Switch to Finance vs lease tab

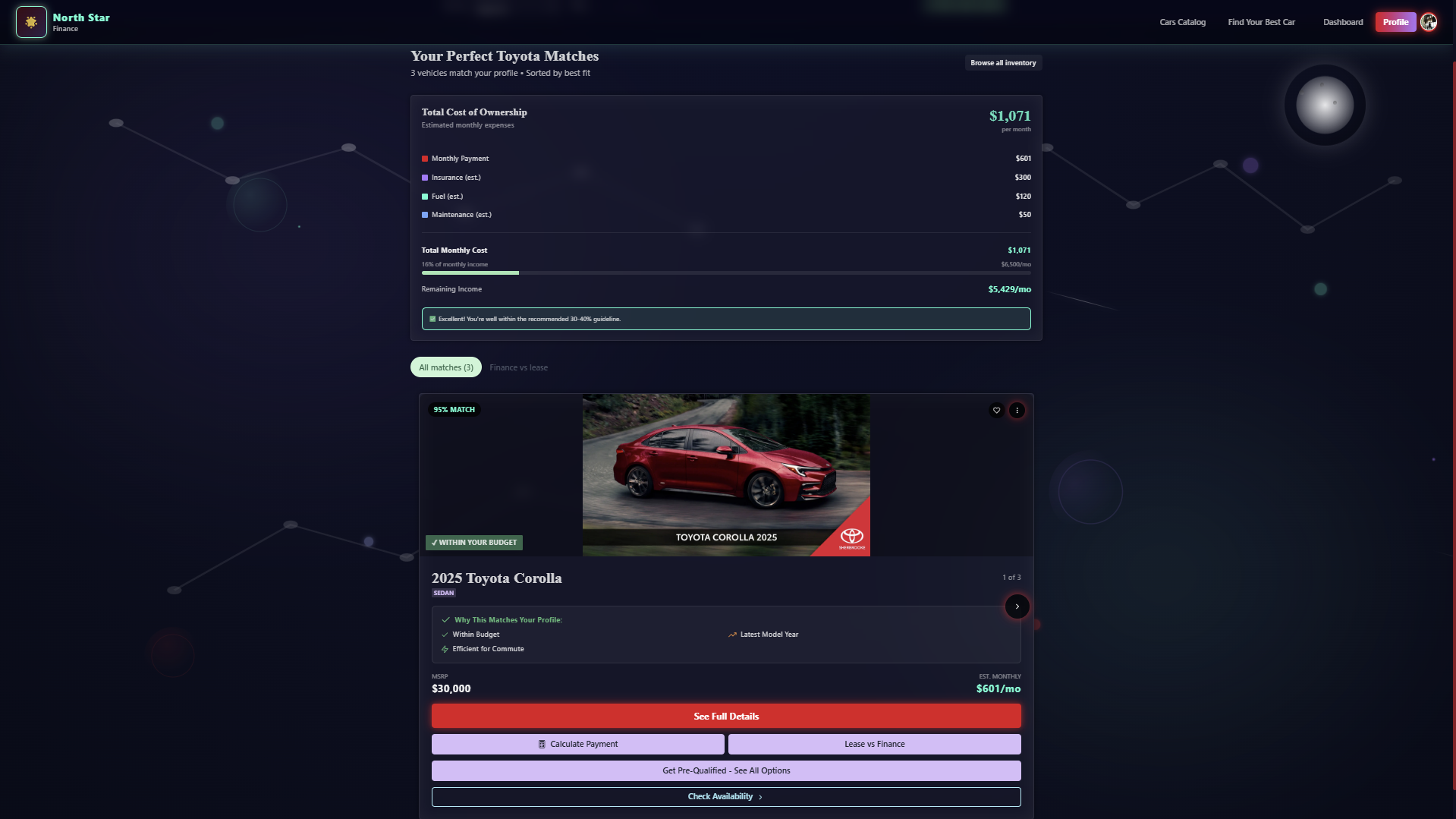pyautogui.click(x=518, y=367)
